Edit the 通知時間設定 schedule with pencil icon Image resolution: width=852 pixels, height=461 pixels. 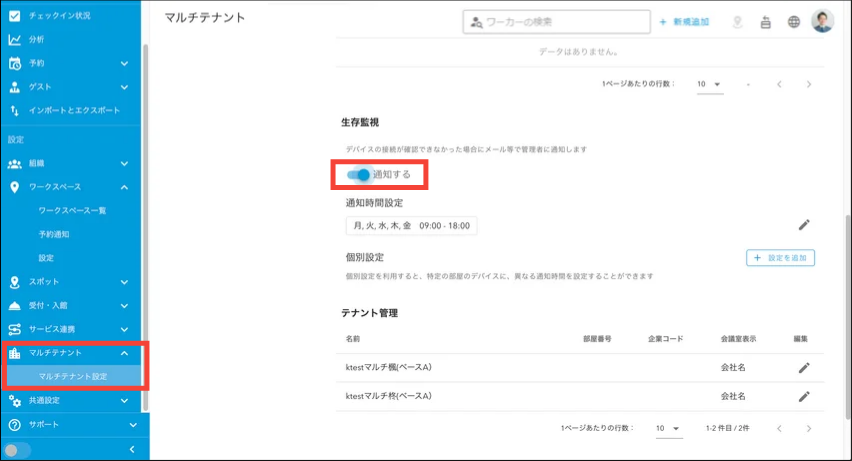pyautogui.click(x=803, y=226)
